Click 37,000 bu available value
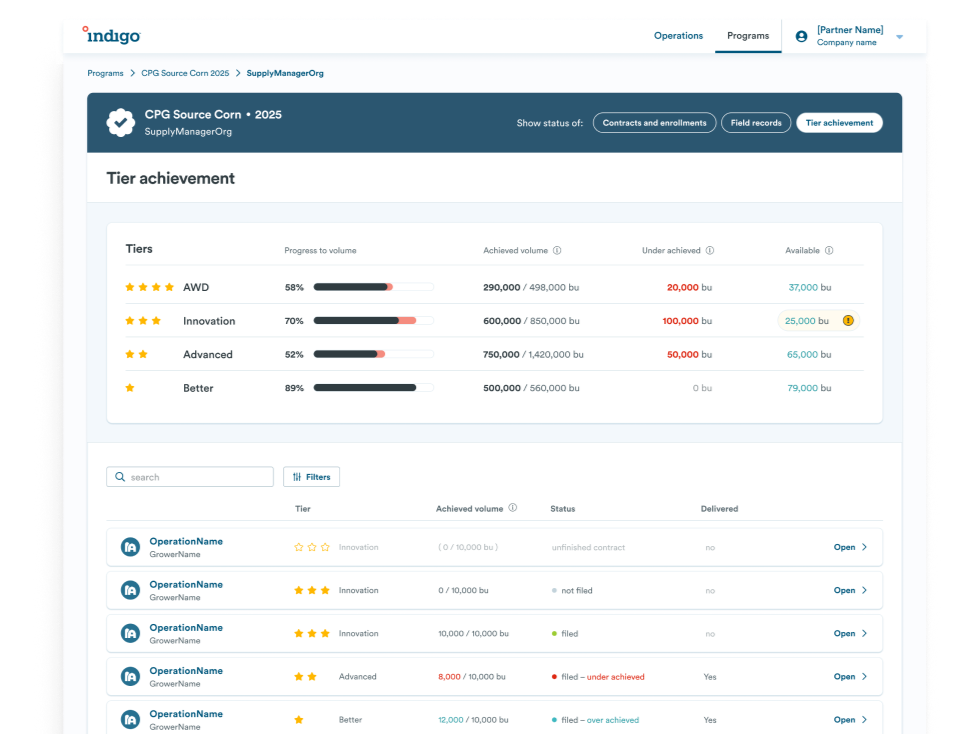This screenshot has width=978, height=734. [x=810, y=287]
